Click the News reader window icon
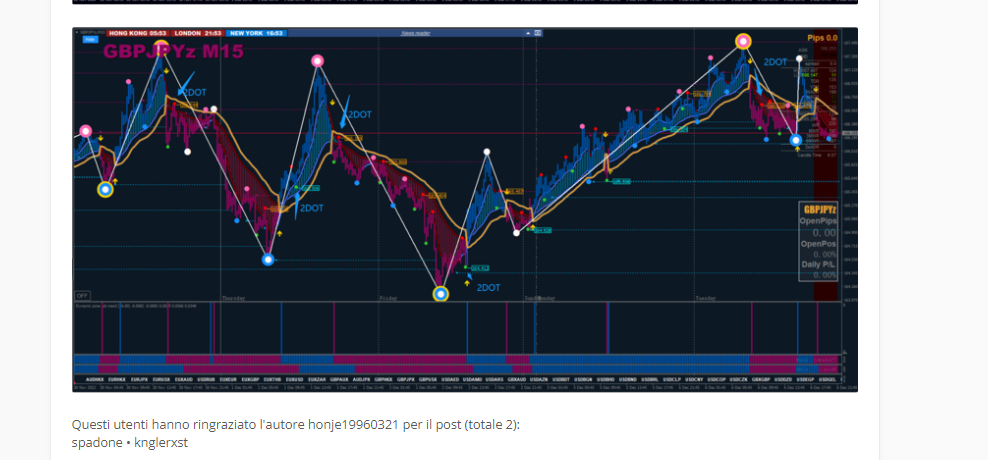The width and height of the screenshot is (988, 460). (537, 33)
